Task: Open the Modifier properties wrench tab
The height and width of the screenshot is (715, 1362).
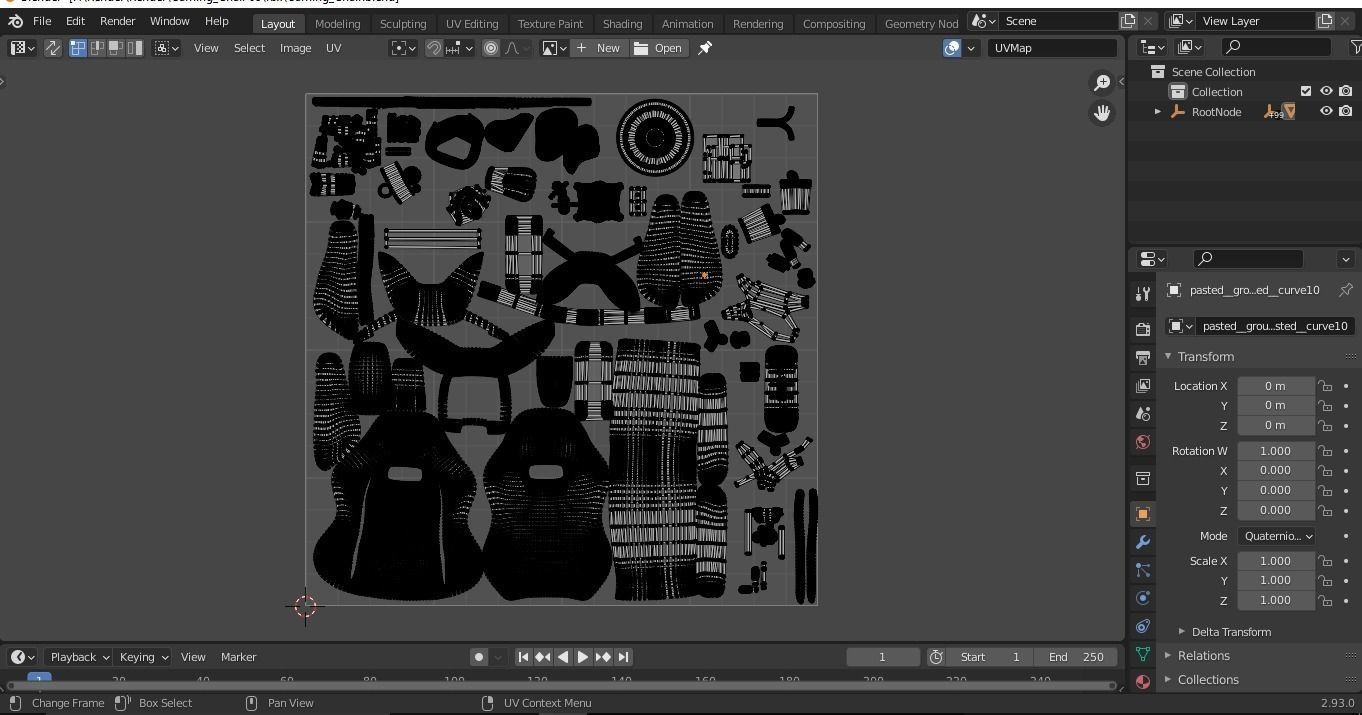Action: click(1142, 542)
